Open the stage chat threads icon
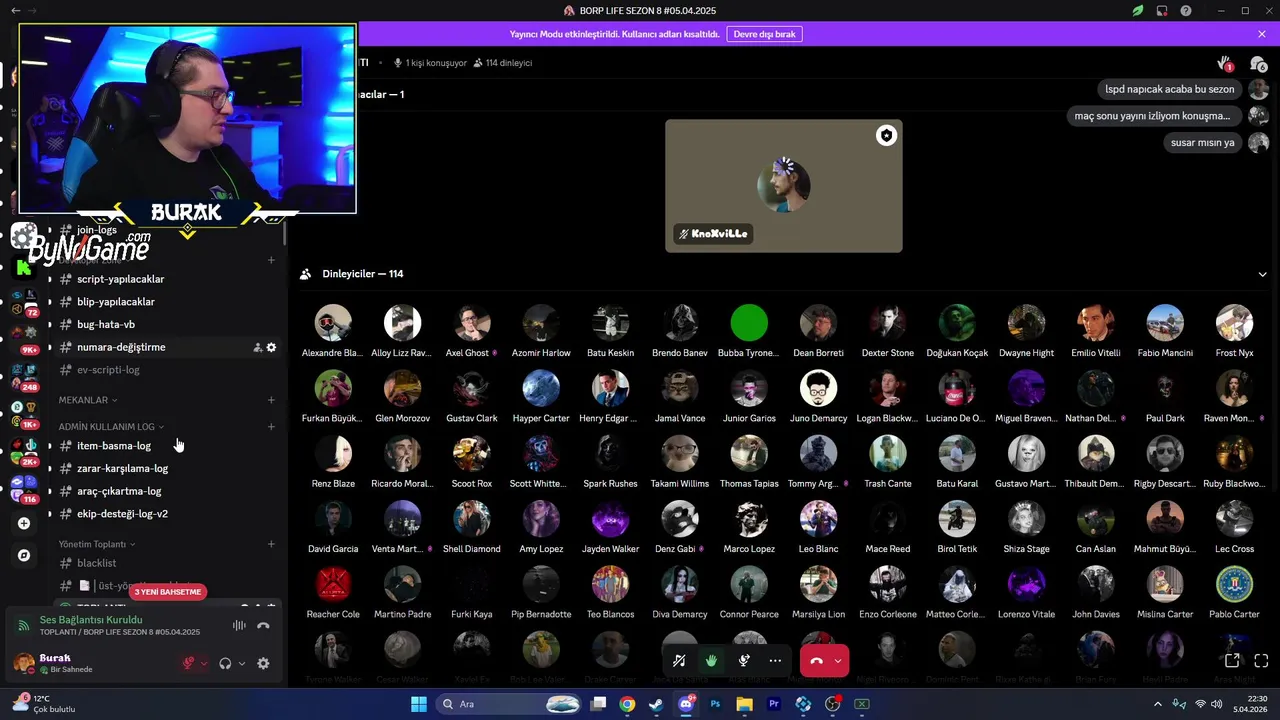Viewport: 1280px width, 720px height. (x=1258, y=63)
